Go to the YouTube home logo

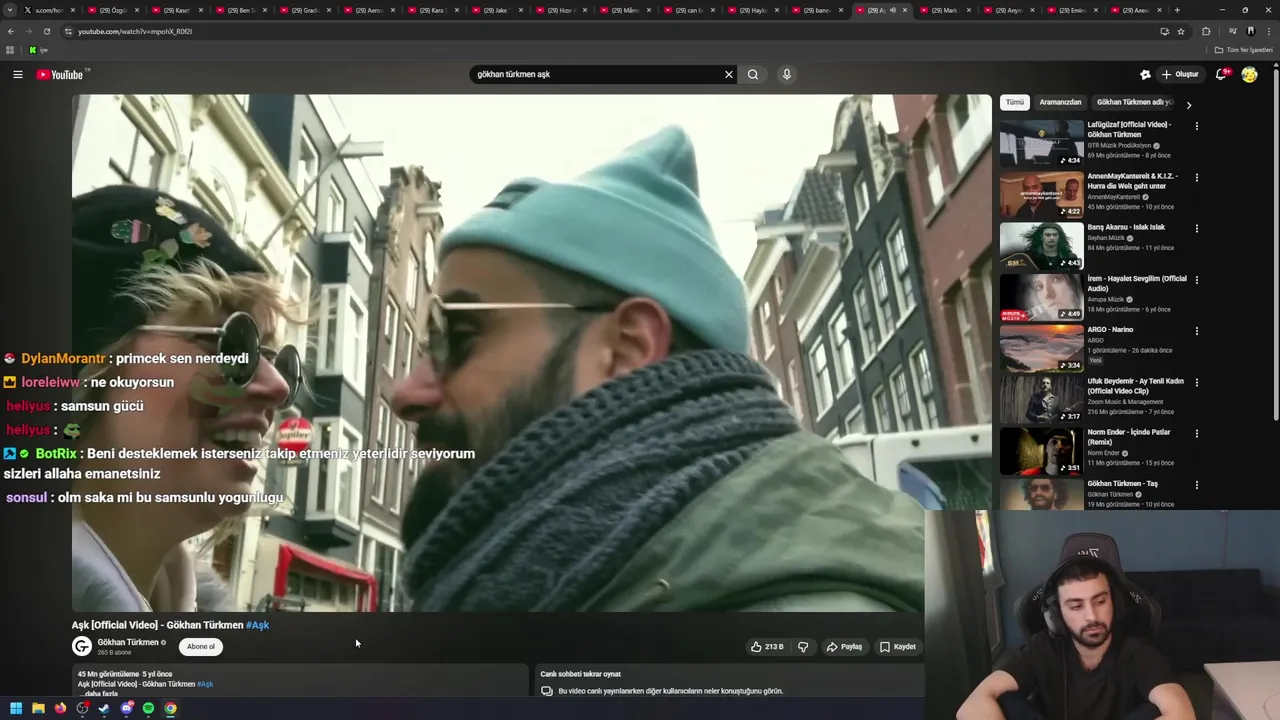click(x=61, y=75)
